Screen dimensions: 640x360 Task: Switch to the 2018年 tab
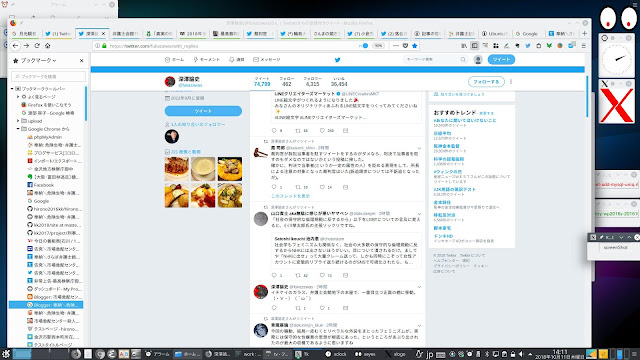pyautogui.click(x=193, y=33)
